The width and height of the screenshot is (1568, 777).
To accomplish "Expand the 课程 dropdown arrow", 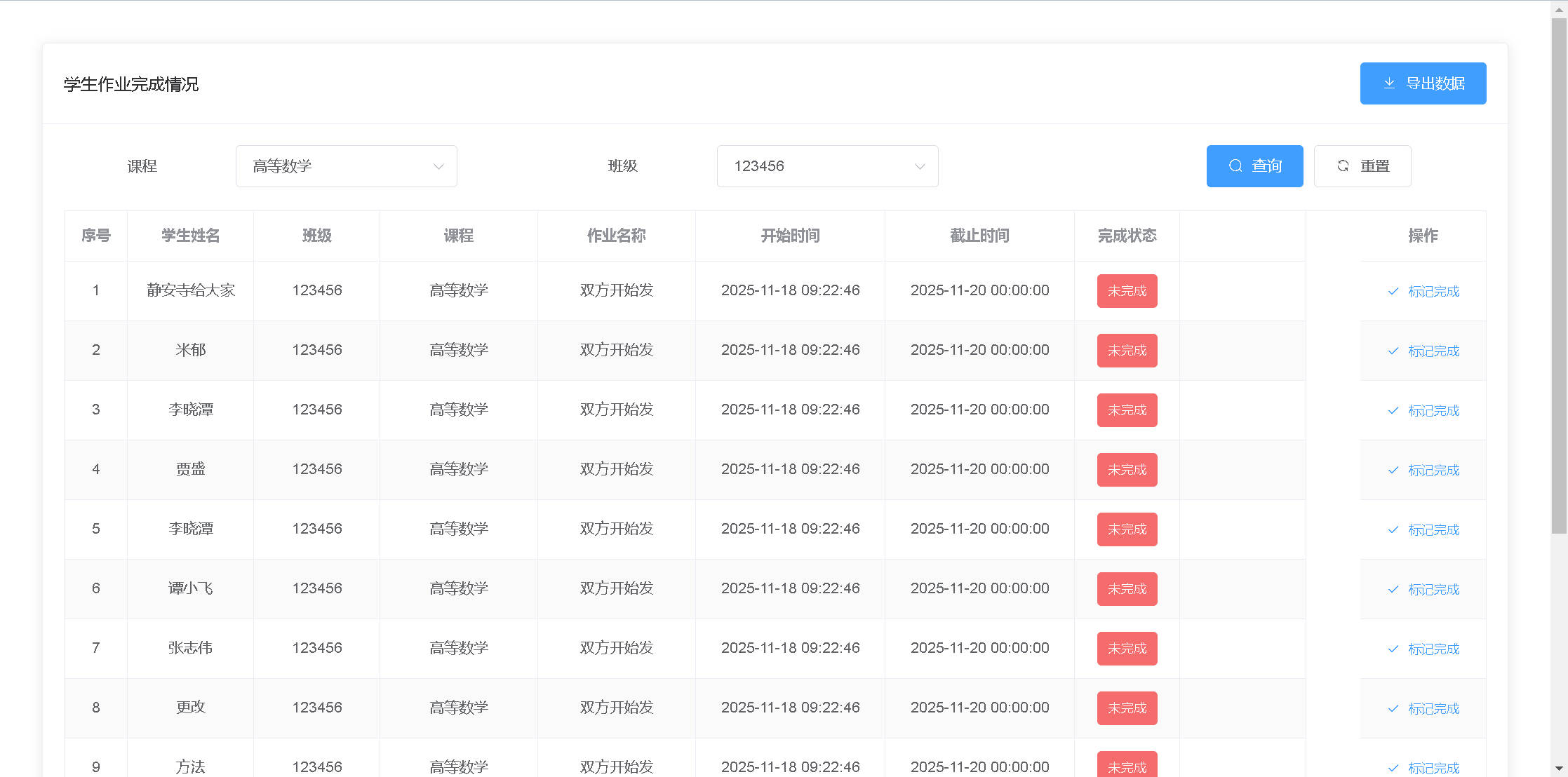I will [x=438, y=166].
